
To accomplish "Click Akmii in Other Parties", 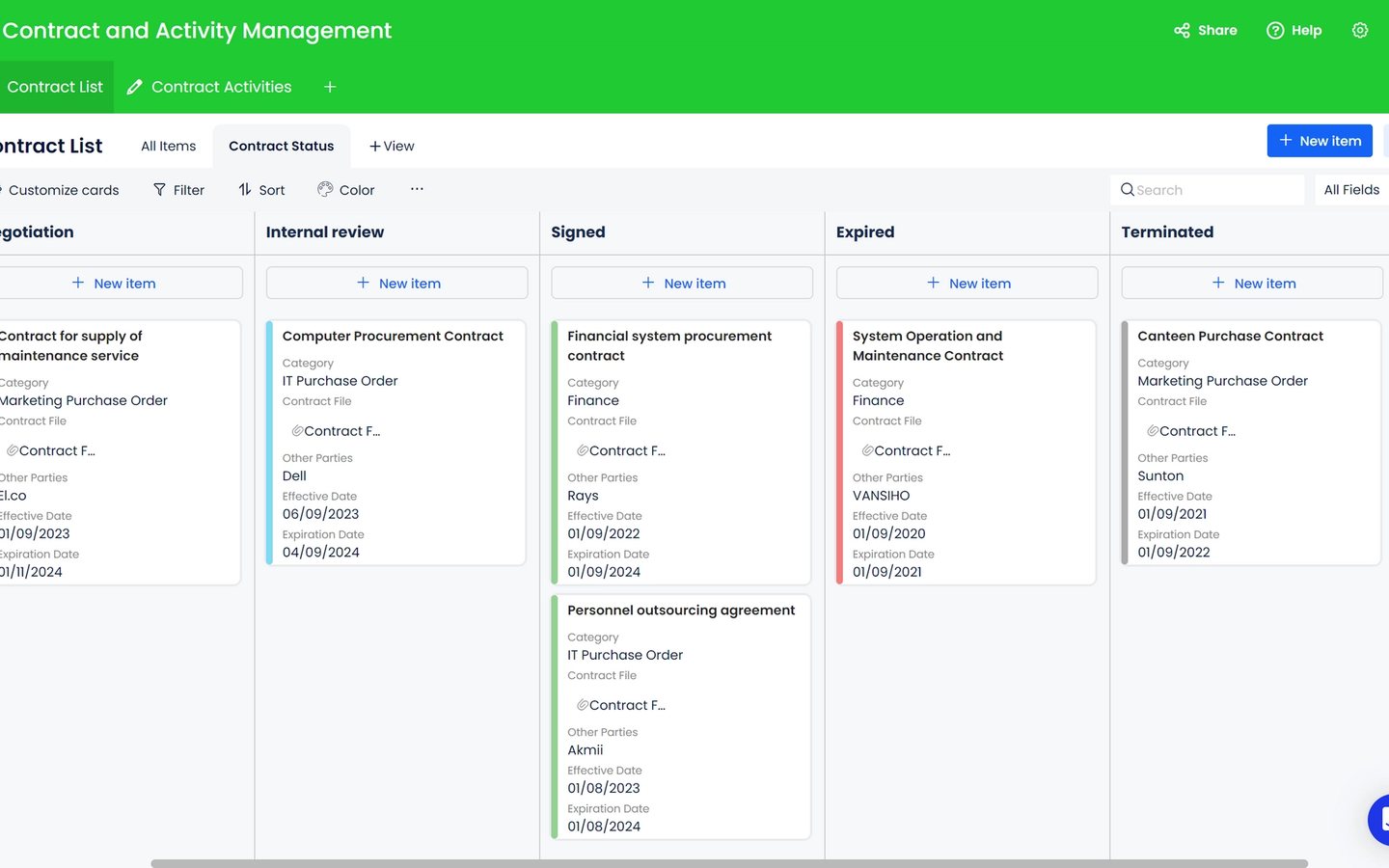I will [x=585, y=749].
